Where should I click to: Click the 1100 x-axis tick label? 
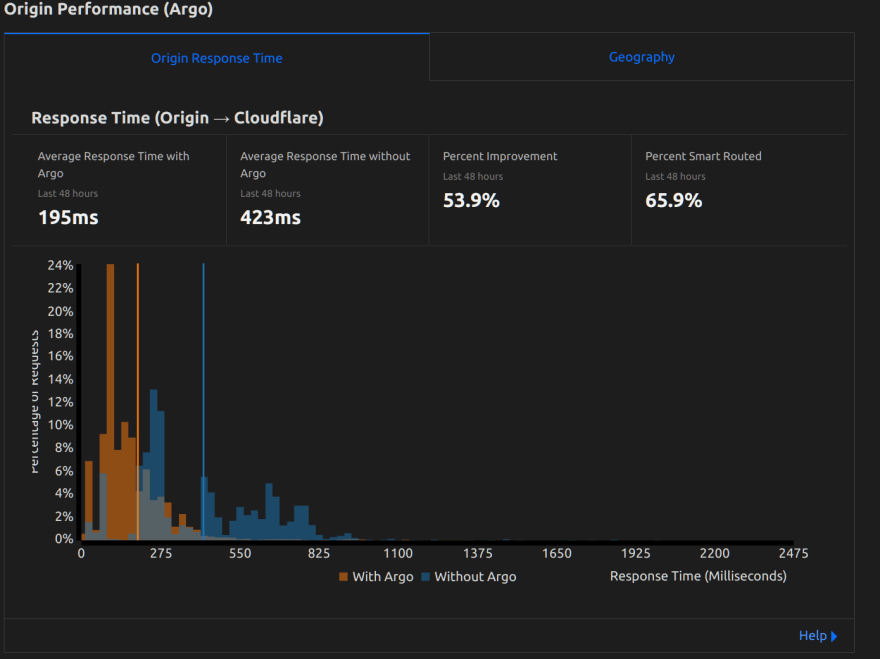pyautogui.click(x=398, y=553)
